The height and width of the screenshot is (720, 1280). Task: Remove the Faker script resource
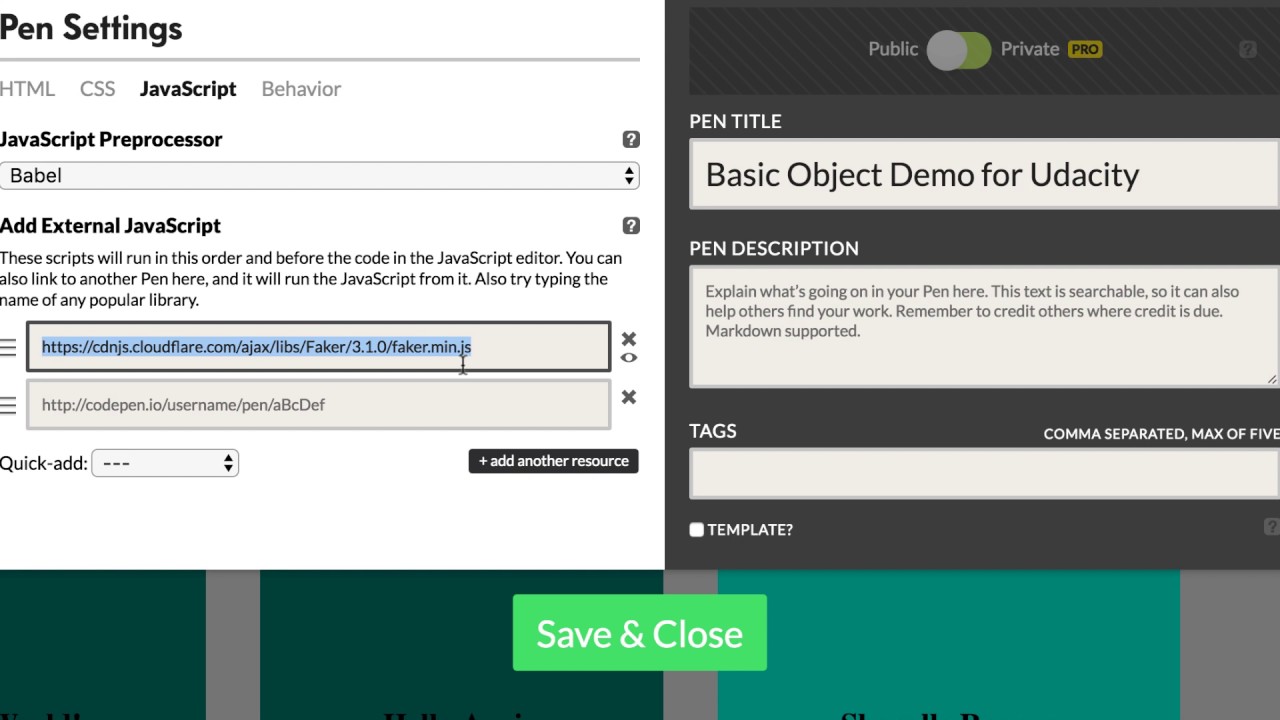pyautogui.click(x=628, y=339)
